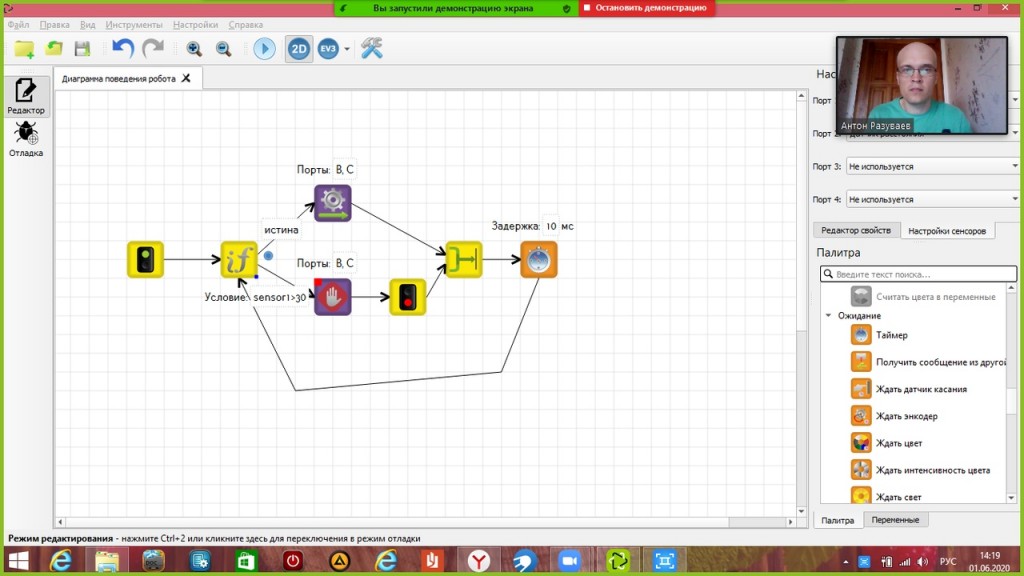Screen dimensions: 1024x576
Task: Open the EV3 robot model dropdown arrow
Action: click(x=347, y=49)
